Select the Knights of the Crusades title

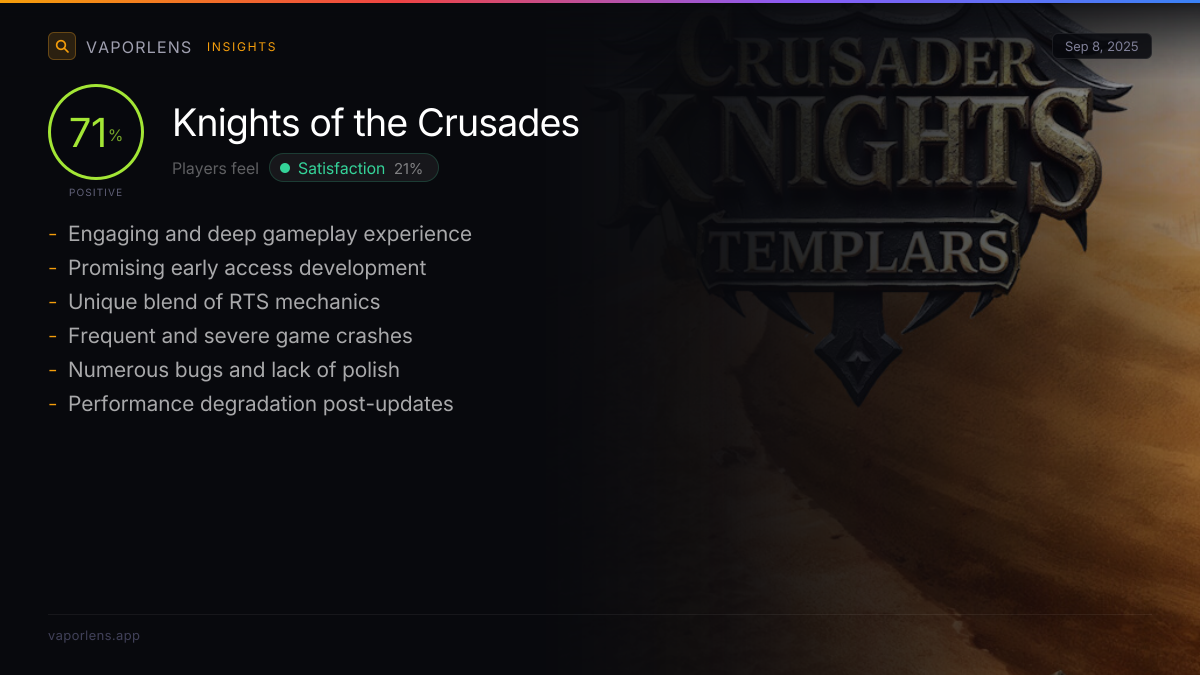[x=375, y=123]
